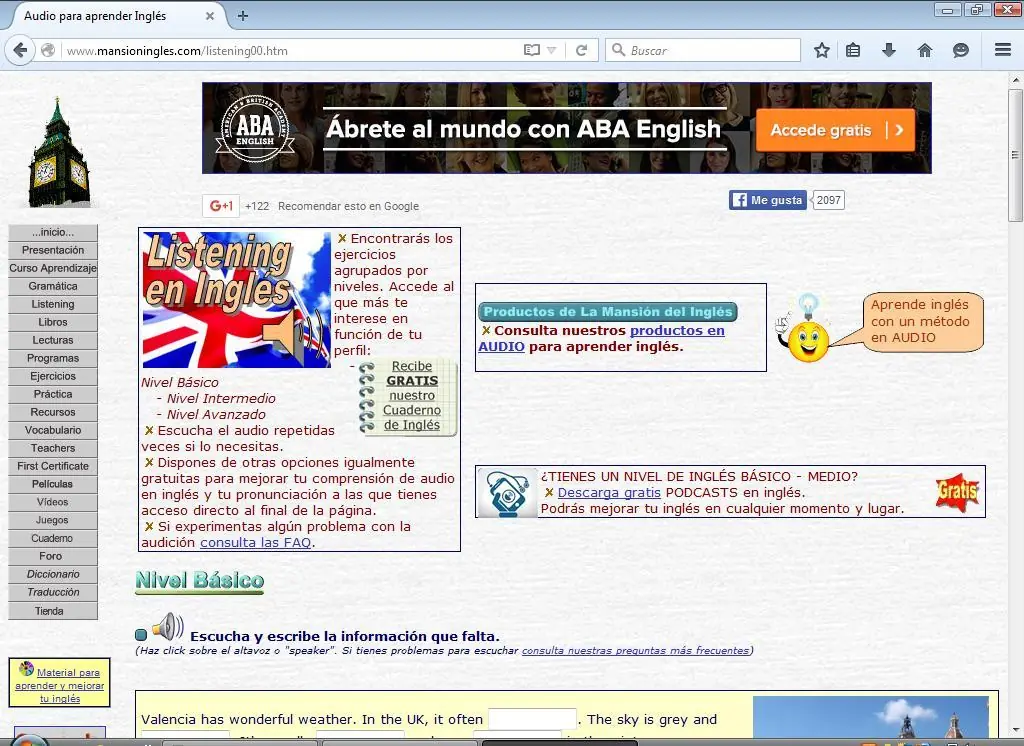The height and width of the screenshot is (746, 1024).
Task: Click the globe site identity icon
Action: [48, 50]
